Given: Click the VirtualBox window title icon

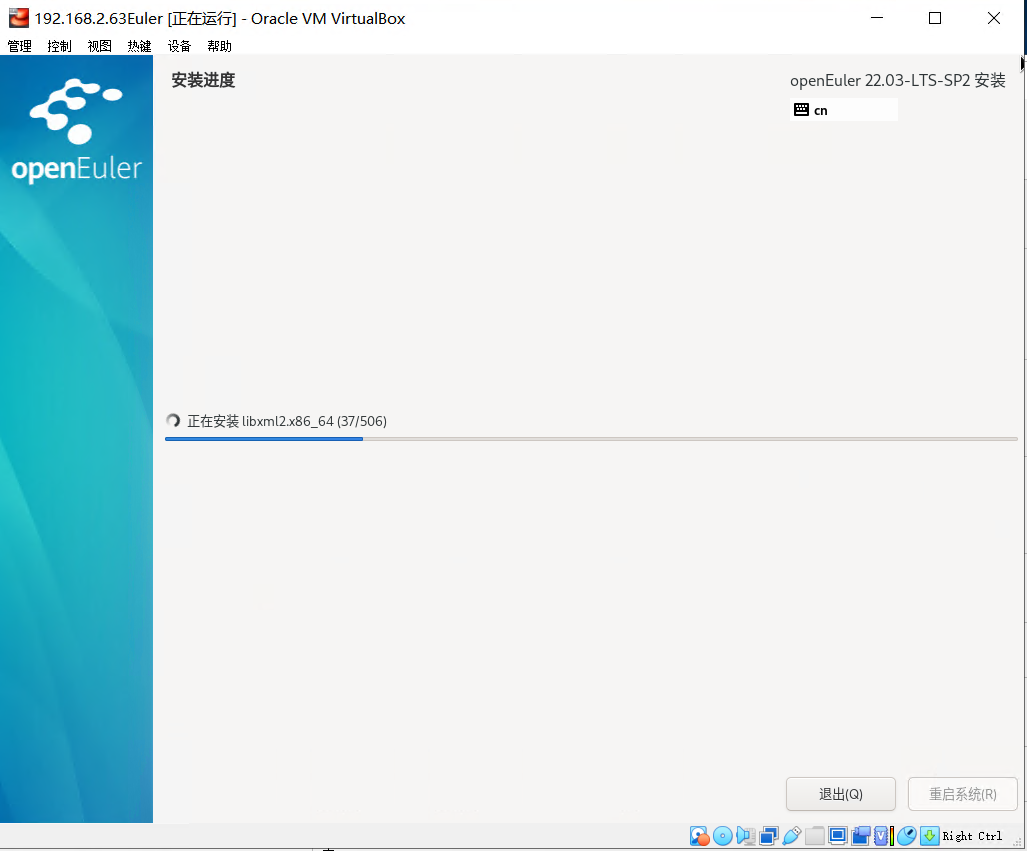Looking at the screenshot, I should coord(18,18).
